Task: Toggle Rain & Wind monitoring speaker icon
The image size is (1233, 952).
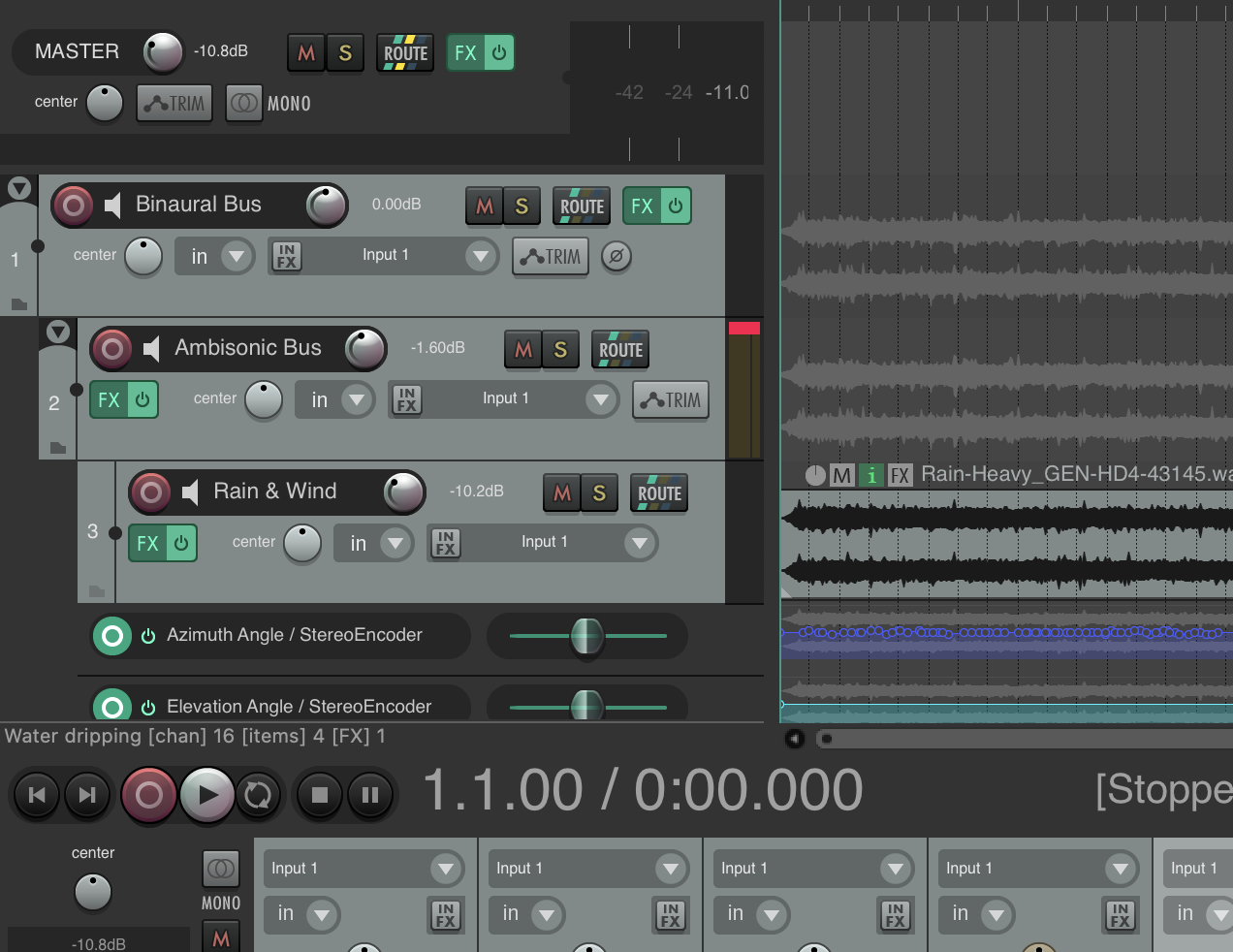Action: tap(191, 492)
